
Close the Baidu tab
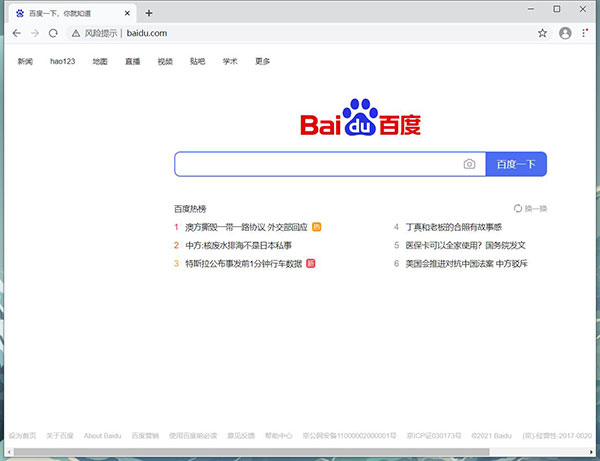127,13
